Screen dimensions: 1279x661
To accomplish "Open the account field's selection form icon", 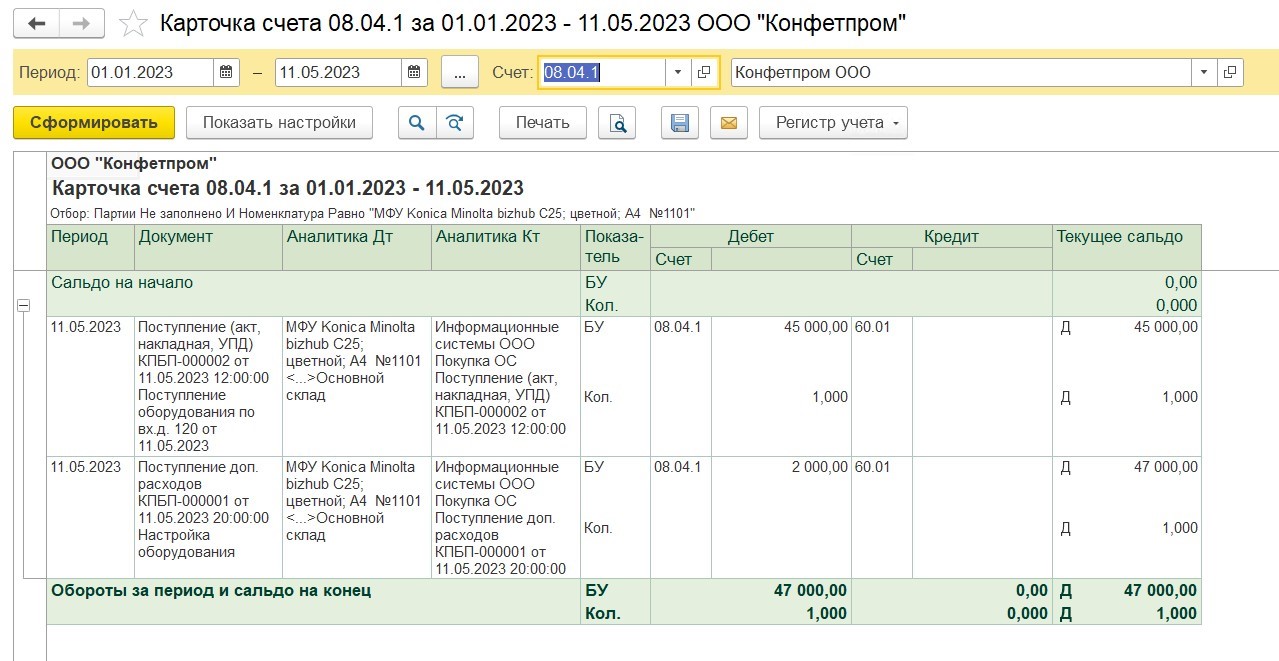I will tap(704, 72).
